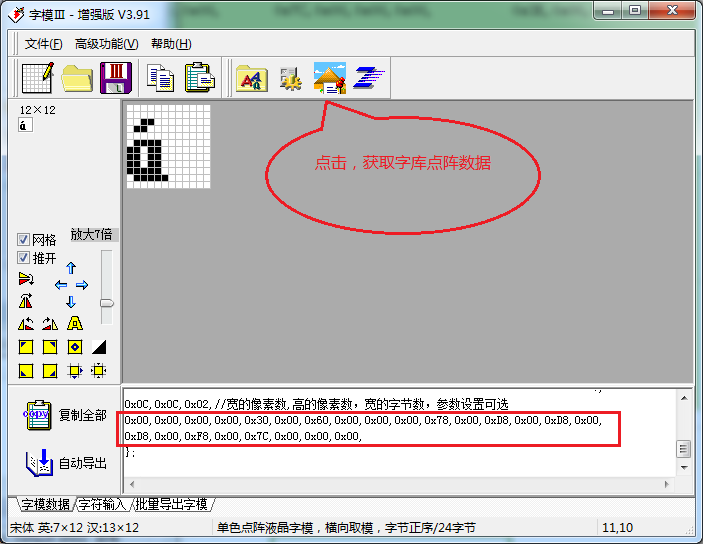Save using the purple floppy disk icon

tap(116, 77)
